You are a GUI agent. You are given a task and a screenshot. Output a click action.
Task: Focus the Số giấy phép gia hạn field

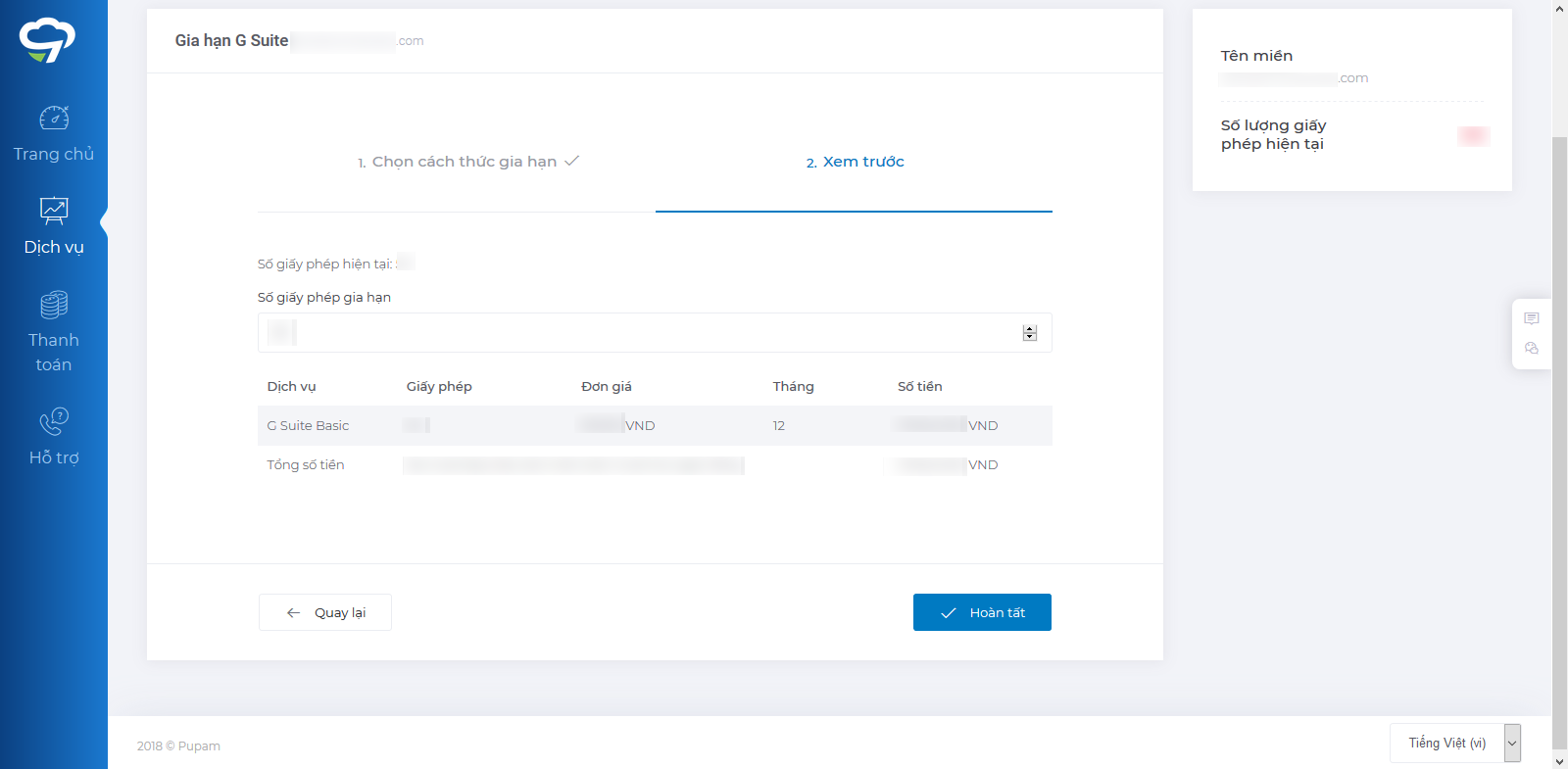point(655,333)
